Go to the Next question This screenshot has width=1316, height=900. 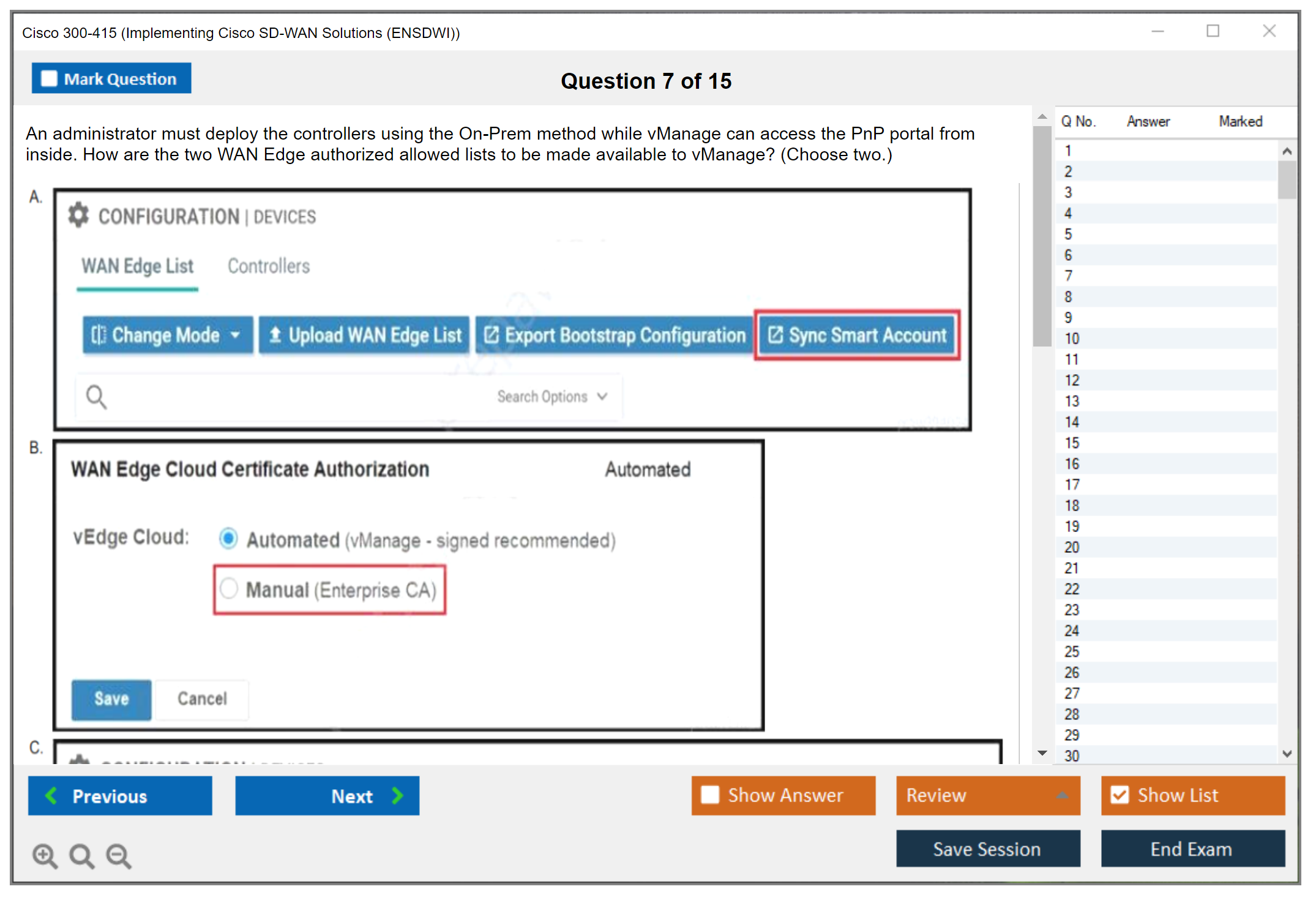coord(327,795)
